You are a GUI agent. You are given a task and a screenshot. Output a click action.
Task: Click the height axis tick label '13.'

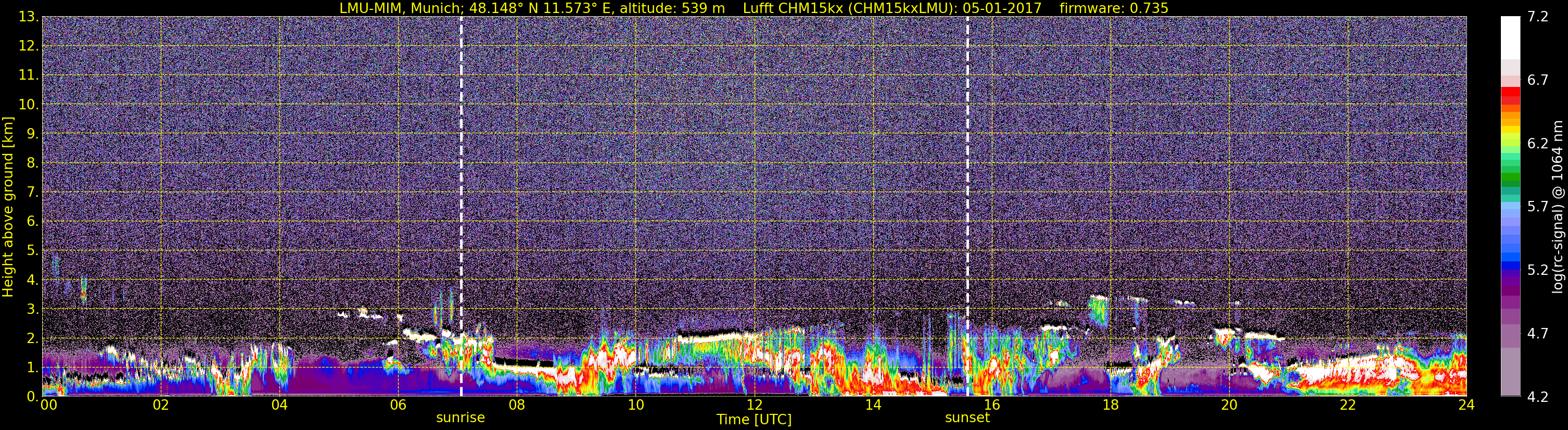tap(29, 17)
